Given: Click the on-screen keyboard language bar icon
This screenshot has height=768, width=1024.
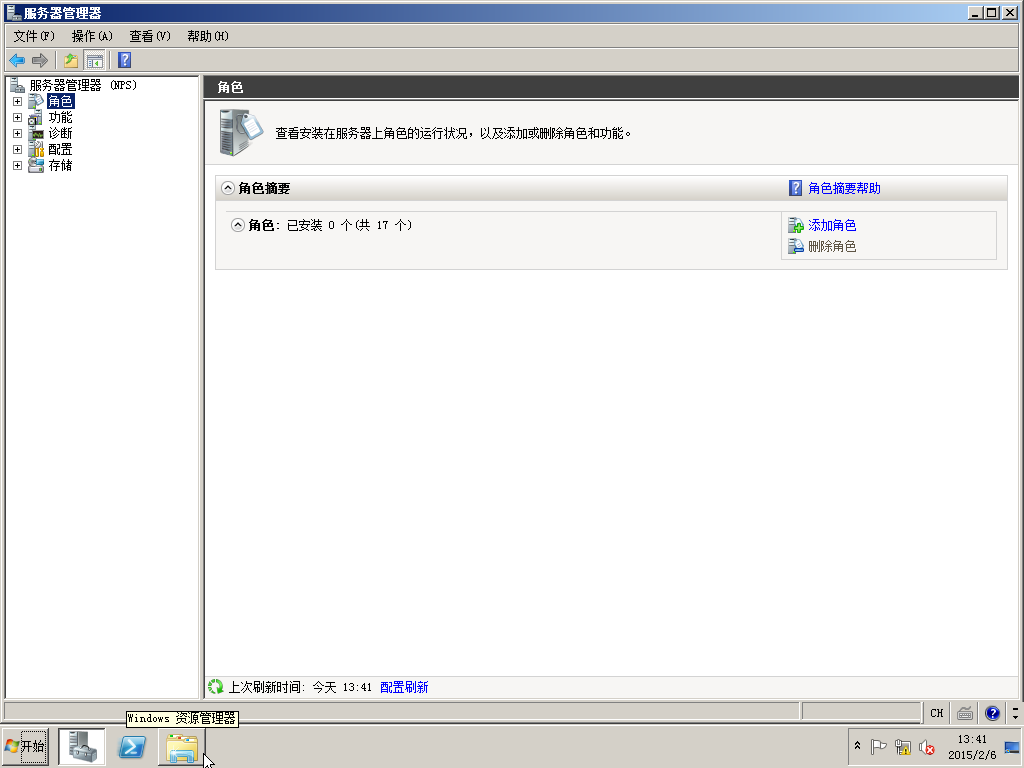Looking at the screenshot, I should [965, 713].
